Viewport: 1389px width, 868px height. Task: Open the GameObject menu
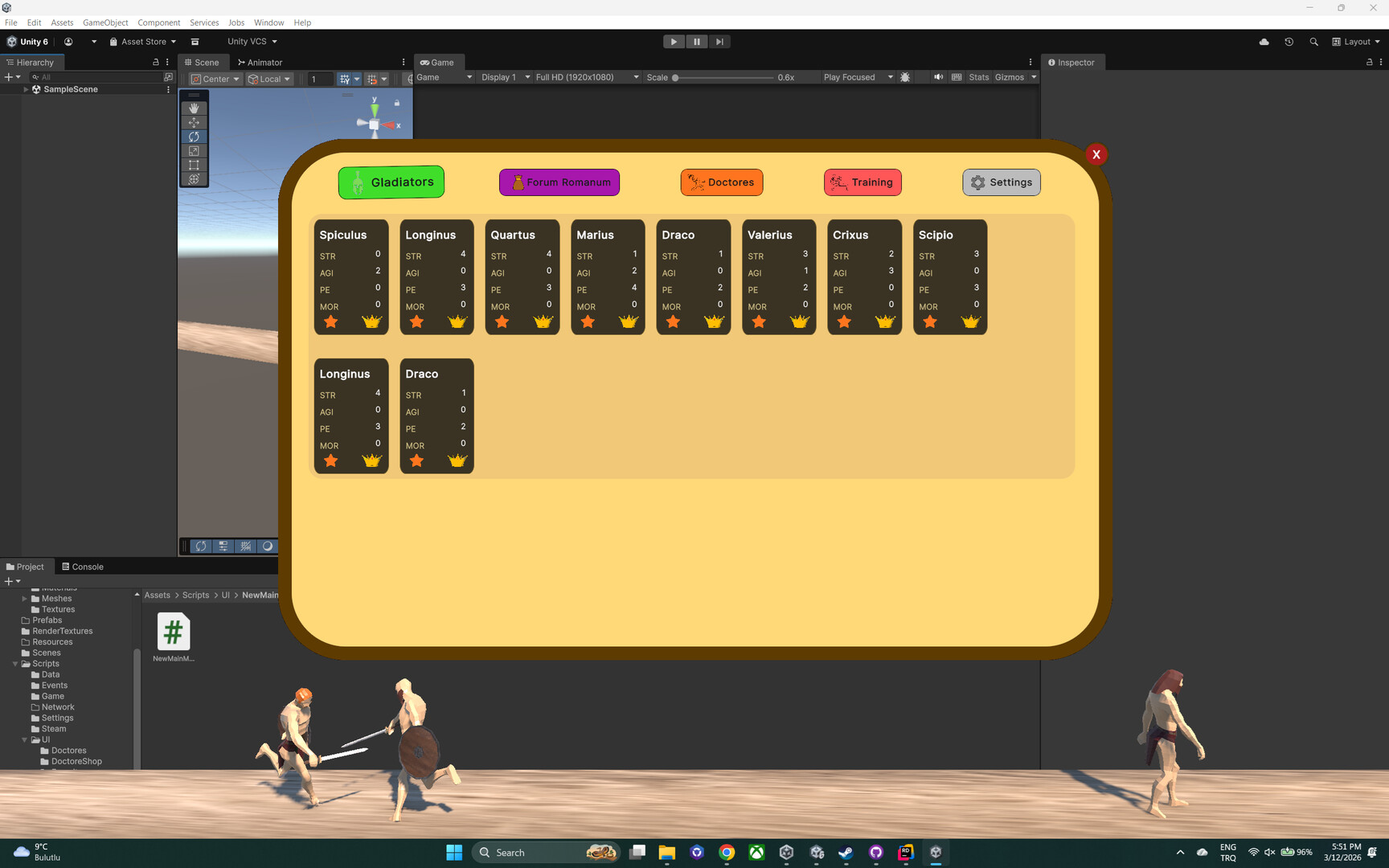[x=105, y=23]
